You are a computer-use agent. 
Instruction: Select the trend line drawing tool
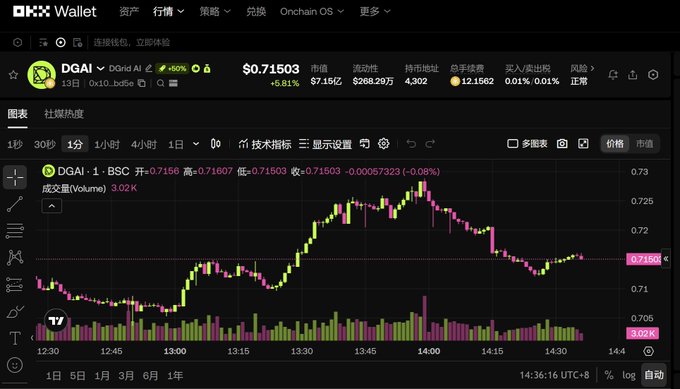pyautogui.click(x=15, y=204)
